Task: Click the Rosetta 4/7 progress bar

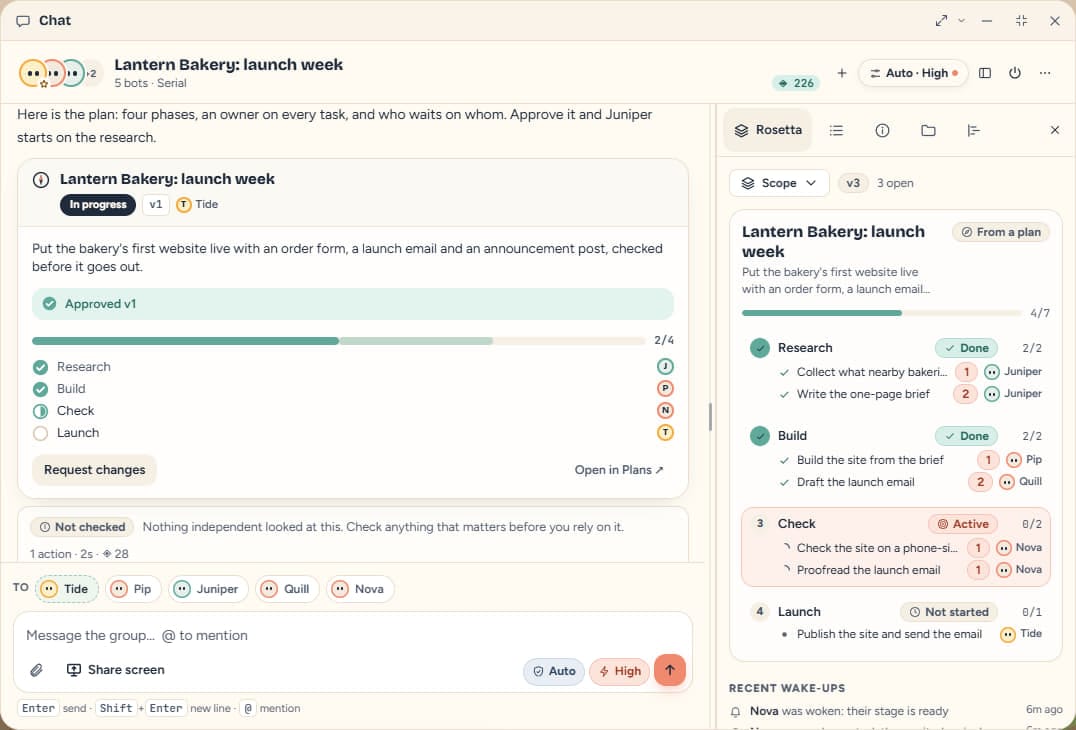Action: tap(882, 313)
